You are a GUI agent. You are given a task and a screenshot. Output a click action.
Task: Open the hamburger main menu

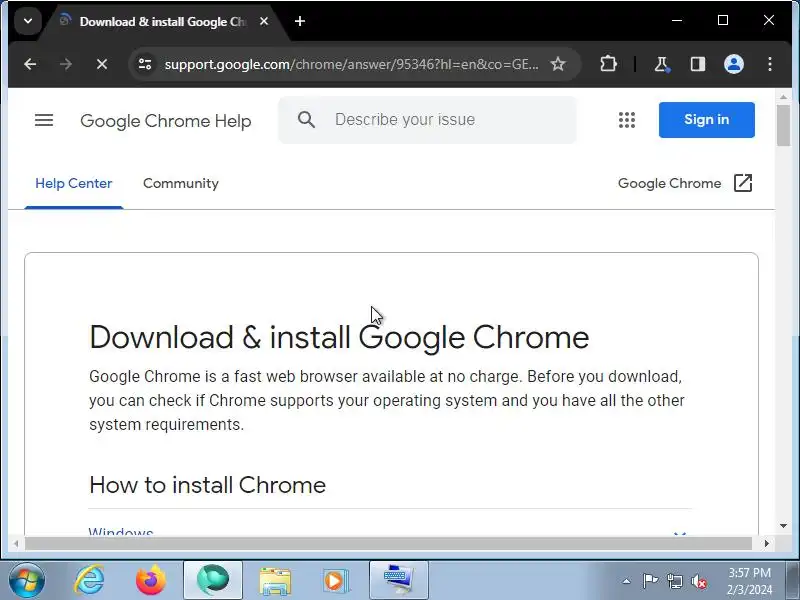point(44,120)
